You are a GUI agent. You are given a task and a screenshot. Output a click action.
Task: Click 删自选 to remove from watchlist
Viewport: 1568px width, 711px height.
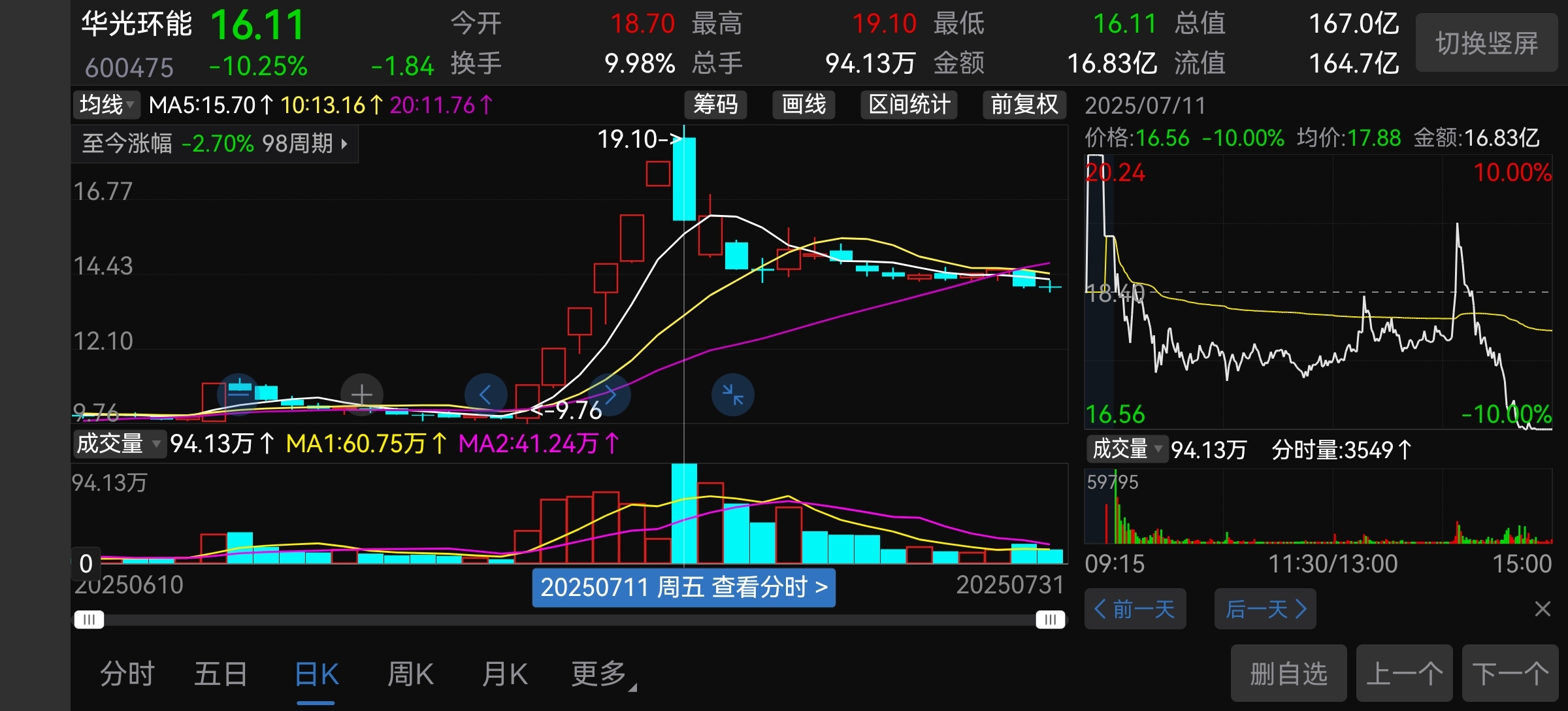click(1288, 674)
